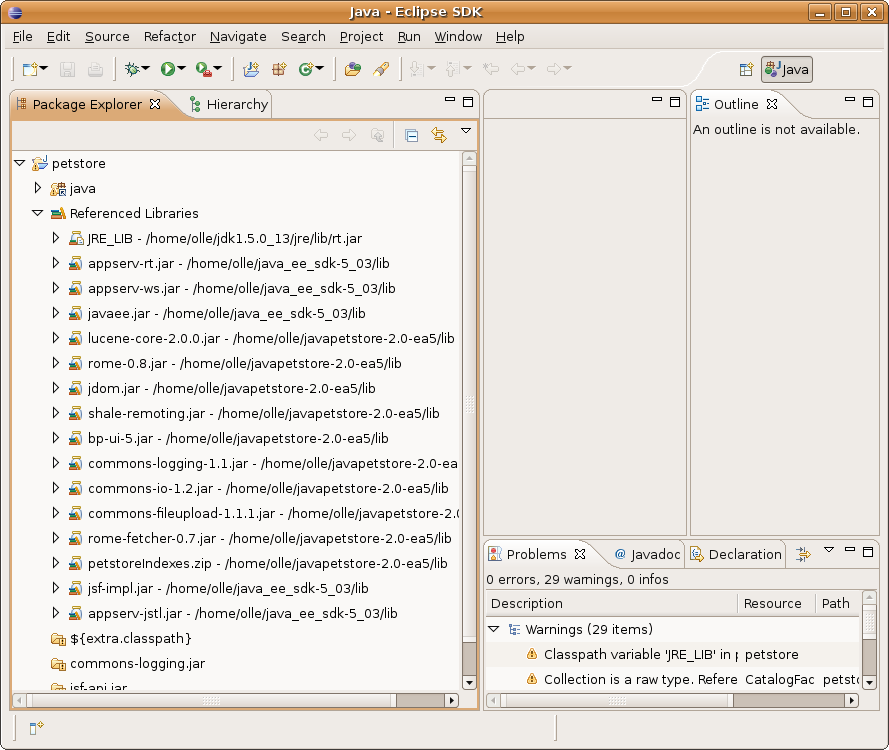Select the commons-io-1.2.jar library
889x750 pixels.
click(x=268, y=488)
